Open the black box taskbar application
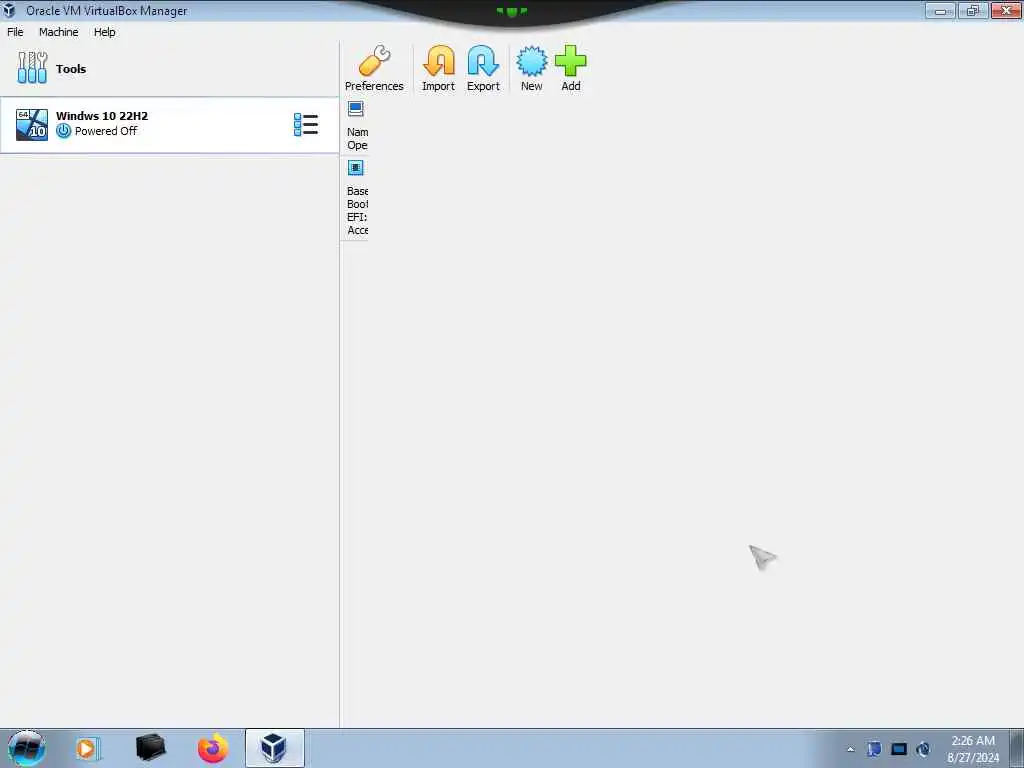 150,748
